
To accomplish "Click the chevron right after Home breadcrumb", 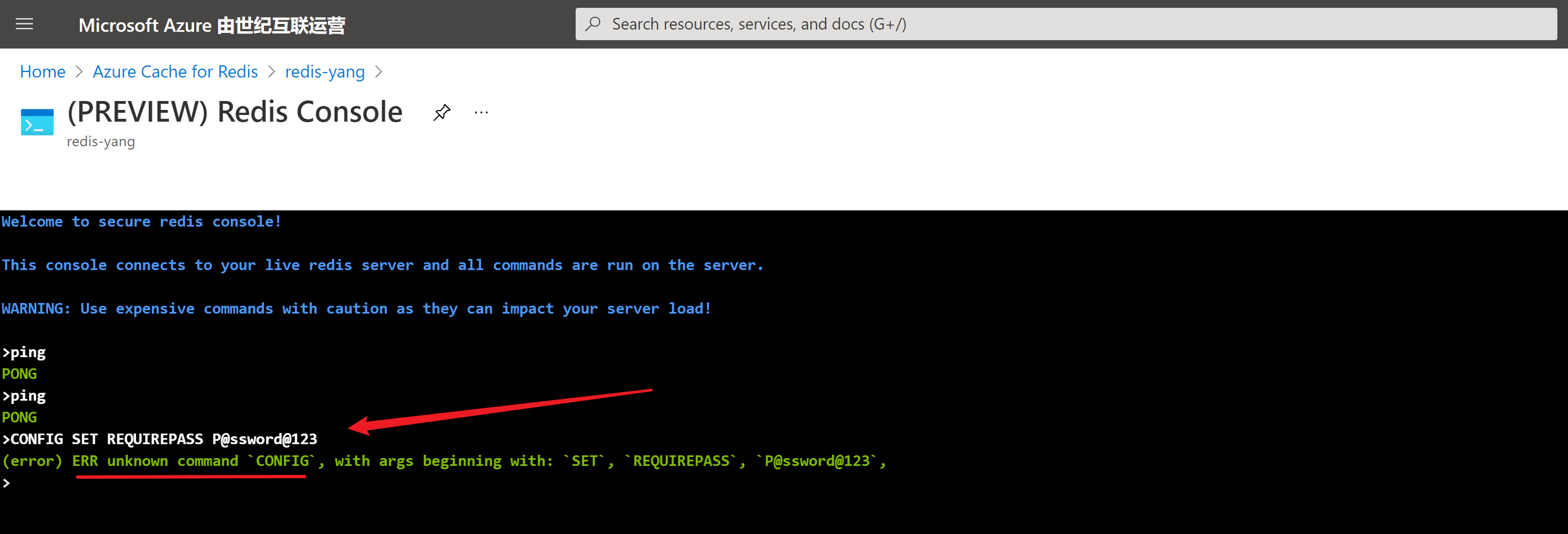I will (x=79, y=72).
